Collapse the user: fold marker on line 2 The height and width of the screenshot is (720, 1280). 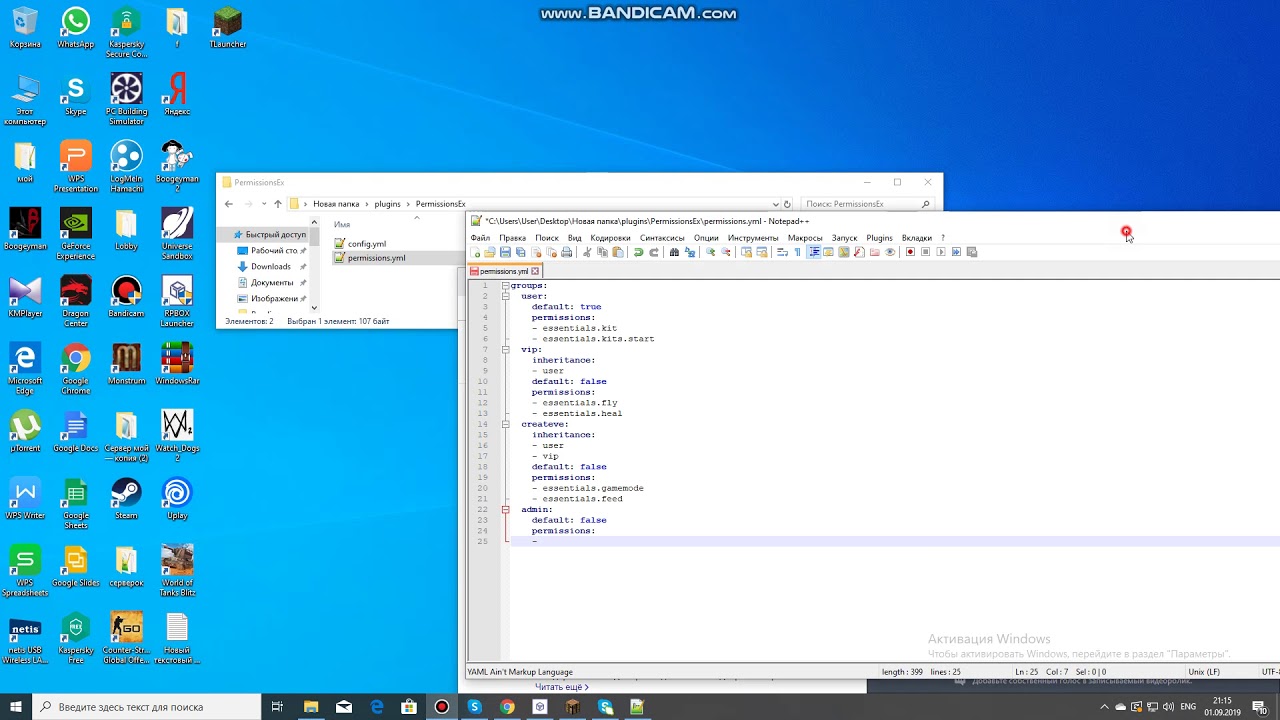click(x=505, y=297)
